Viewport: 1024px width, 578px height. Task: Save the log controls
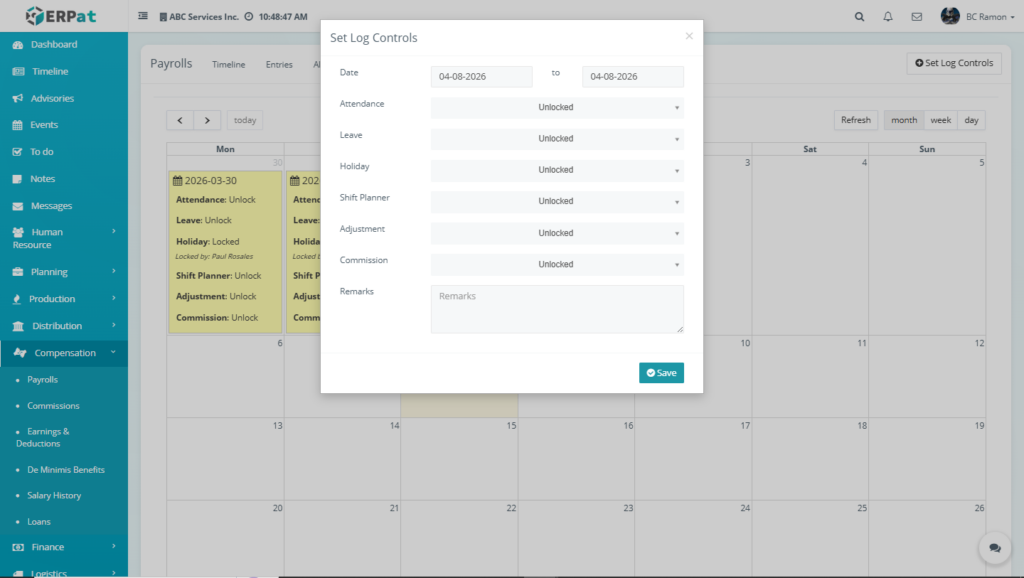click(661, 373)
